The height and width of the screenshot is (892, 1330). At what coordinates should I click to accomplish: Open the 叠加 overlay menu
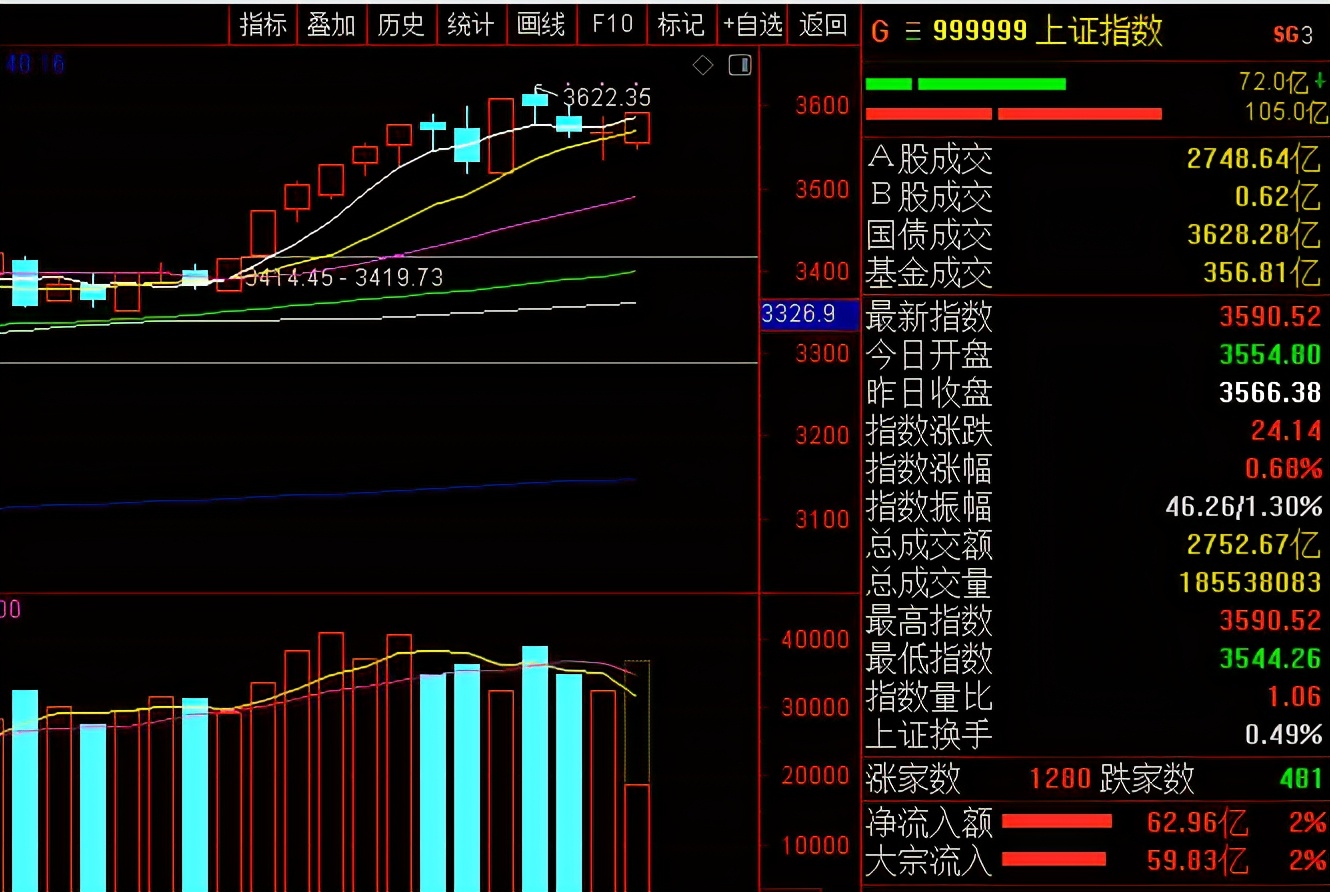click(x=332, y=24)
